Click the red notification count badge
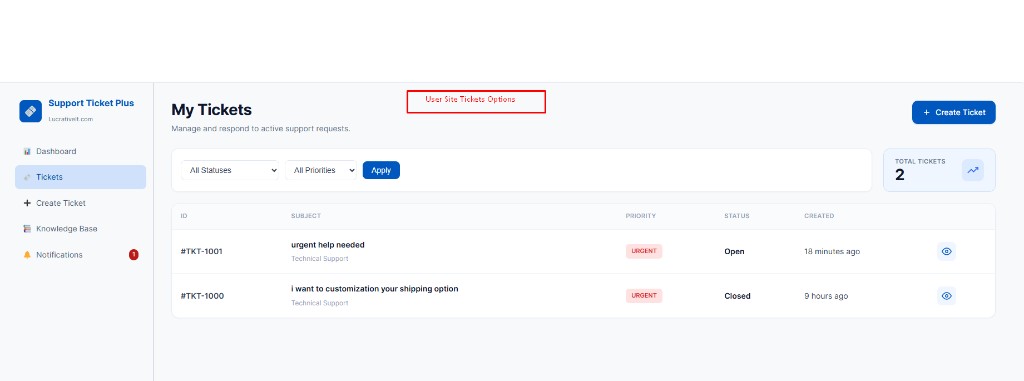 tap(133, 255)
